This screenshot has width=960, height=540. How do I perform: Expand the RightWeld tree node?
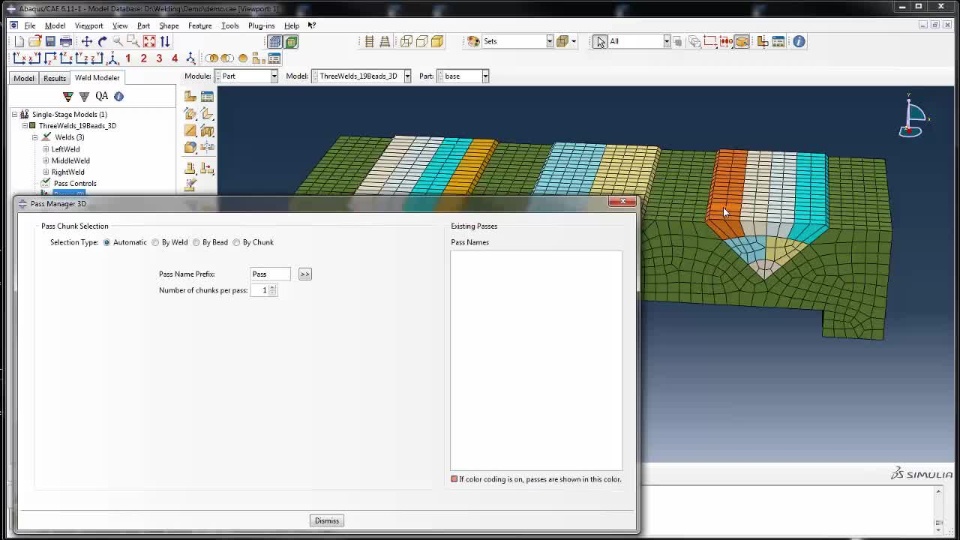pos(46,172)
